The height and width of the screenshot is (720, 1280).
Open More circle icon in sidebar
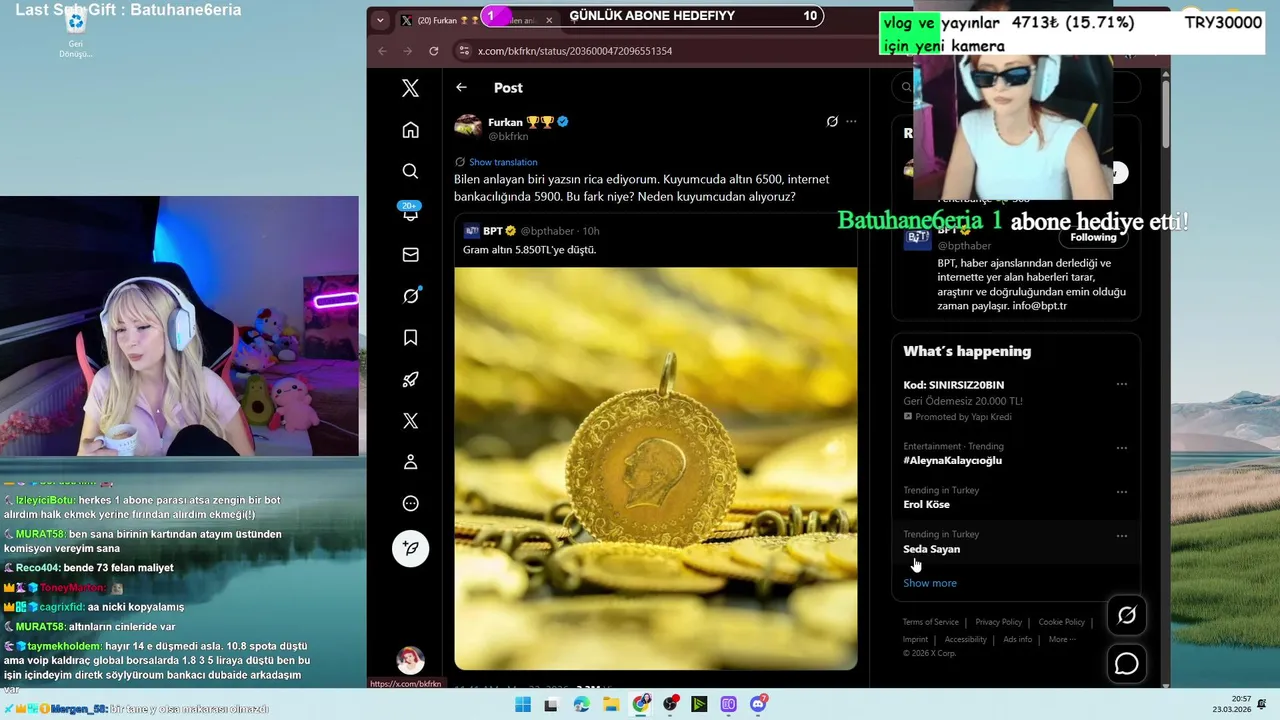point(410,504)
